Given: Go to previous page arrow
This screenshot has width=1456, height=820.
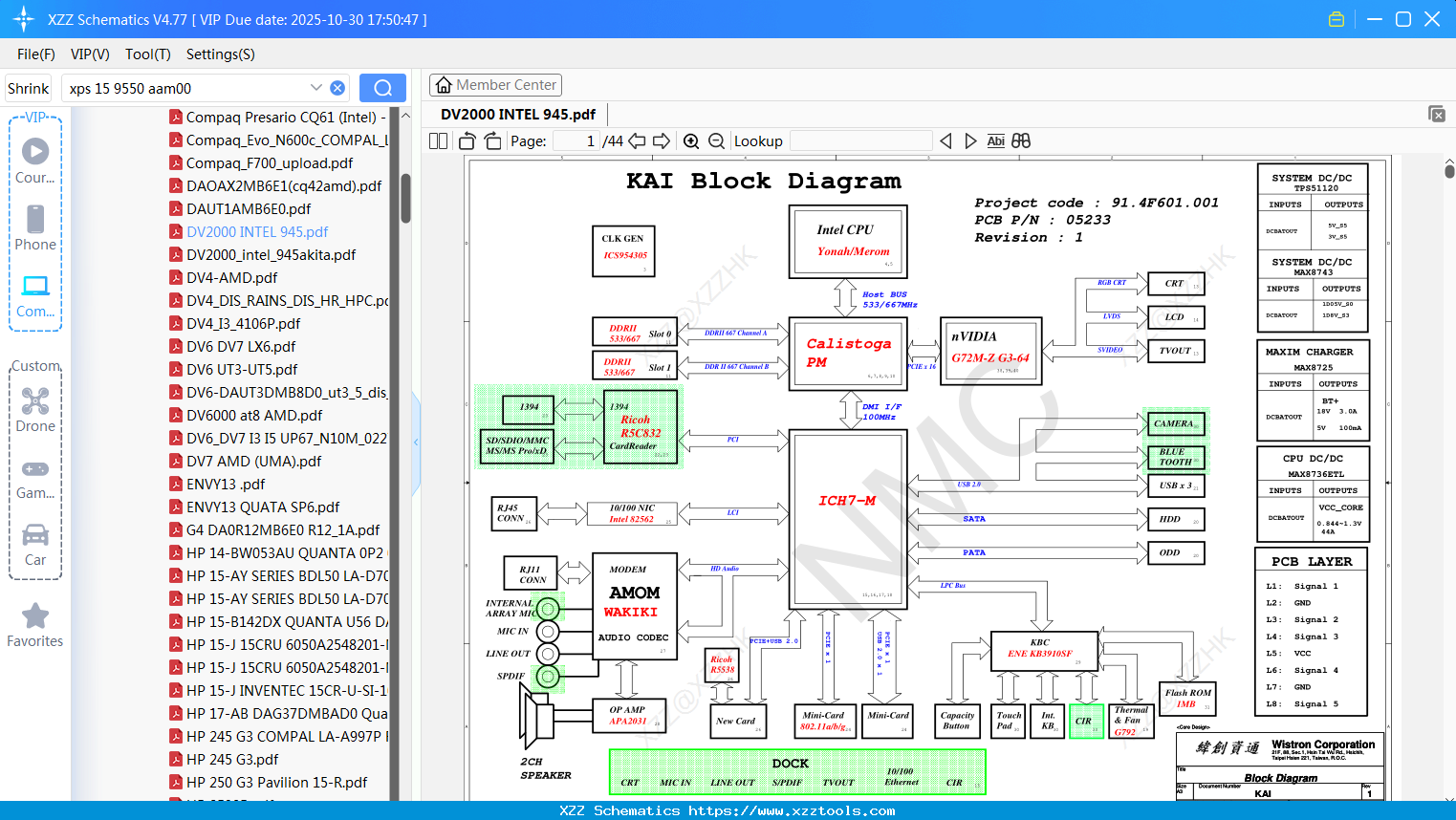Looking at the screenshot, I should tap(637, 141).
